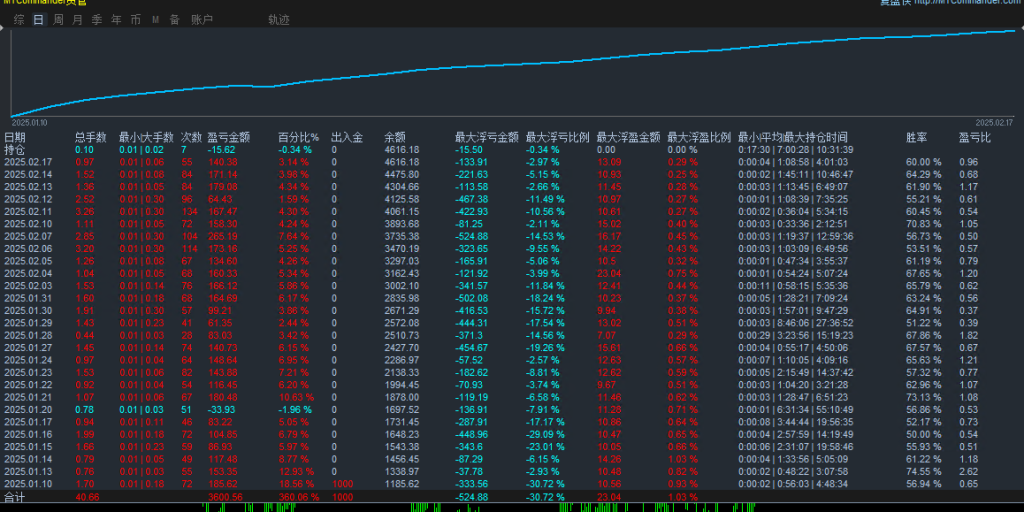Open the 月 monthly statistics tab

[77, 19]
